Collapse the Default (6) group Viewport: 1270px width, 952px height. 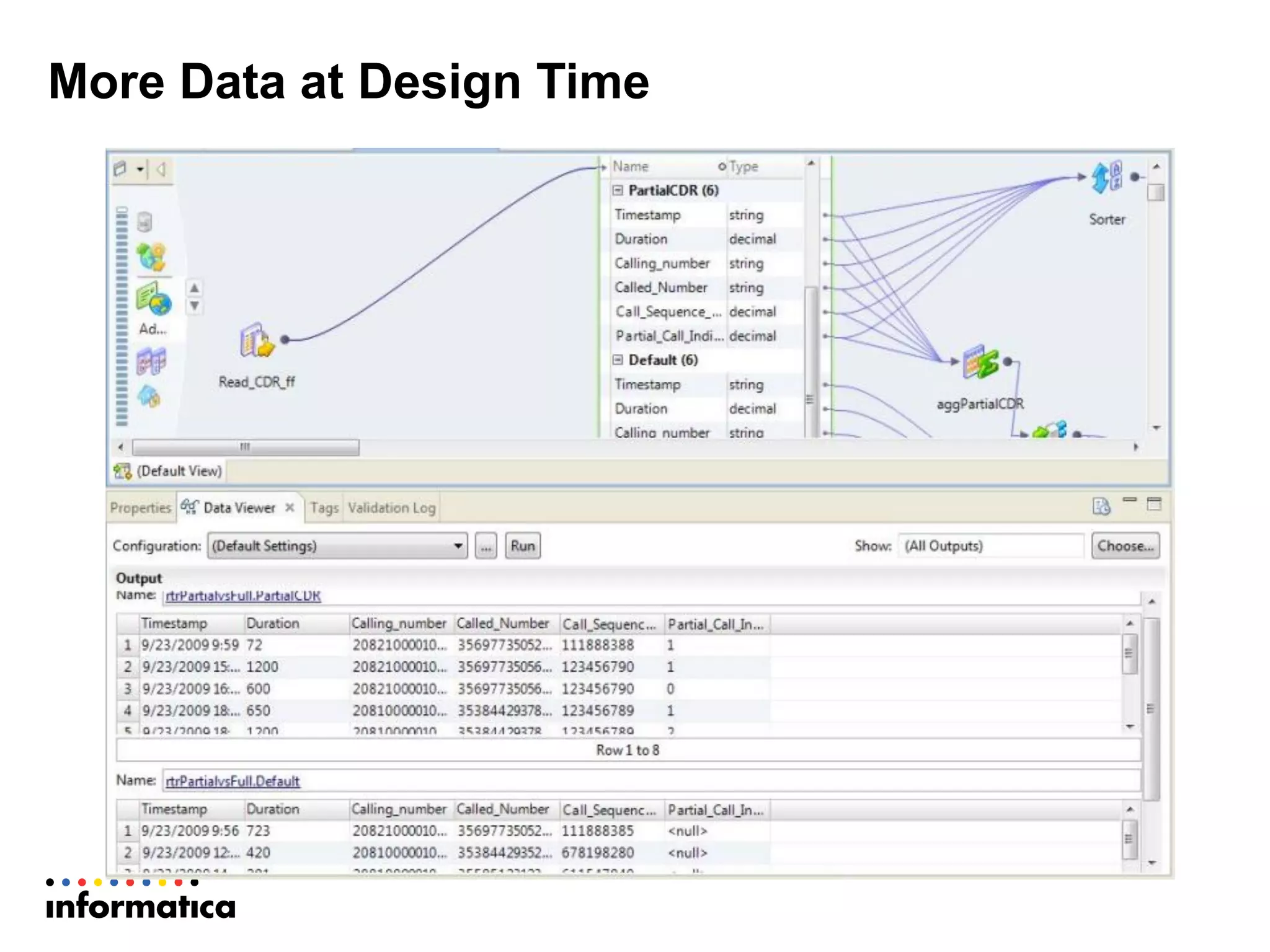pos(618,360)
